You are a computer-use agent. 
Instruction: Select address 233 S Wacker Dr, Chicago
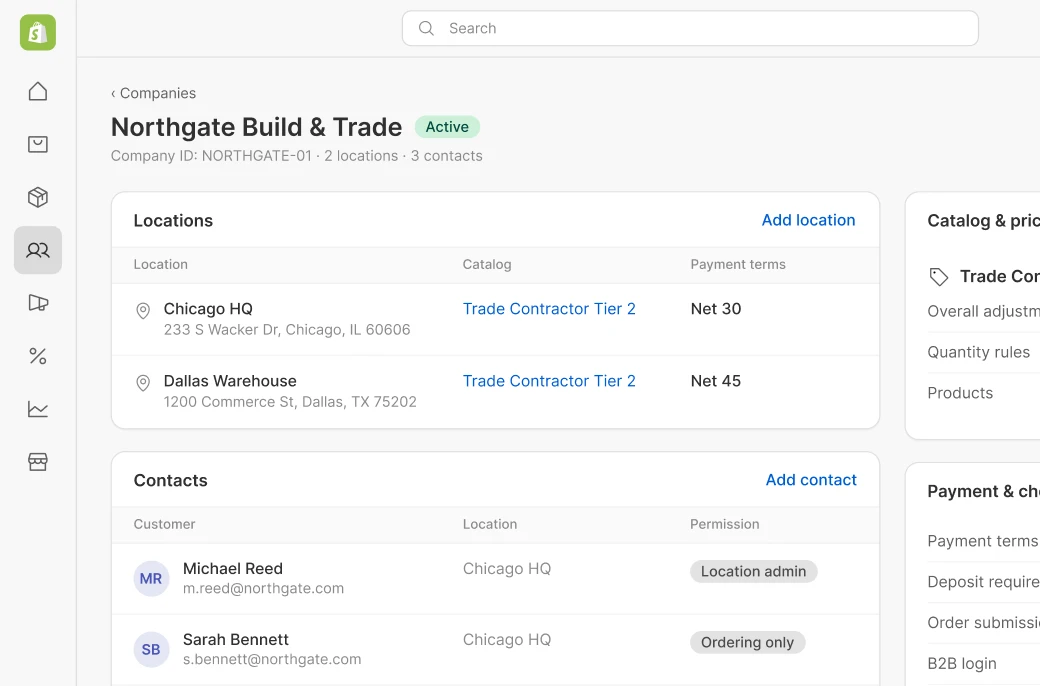coord(287,330)
